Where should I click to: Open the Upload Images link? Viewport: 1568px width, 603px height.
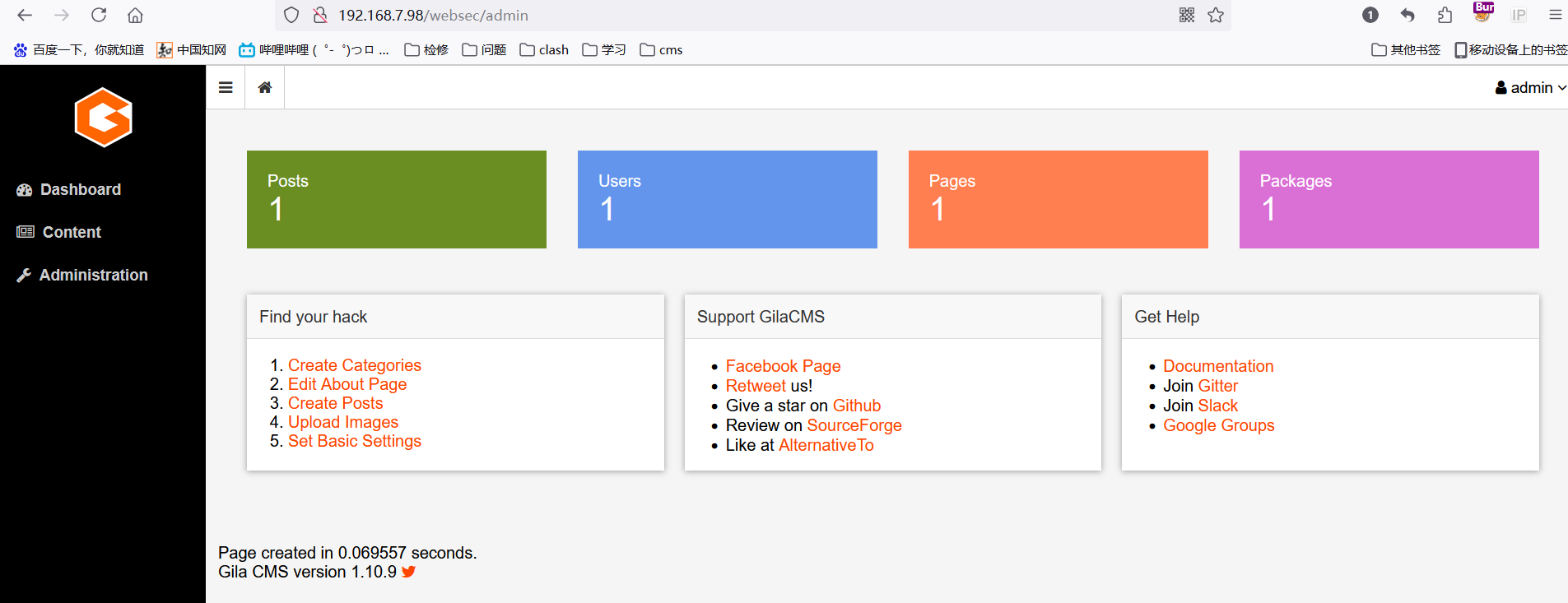[343, 422]
